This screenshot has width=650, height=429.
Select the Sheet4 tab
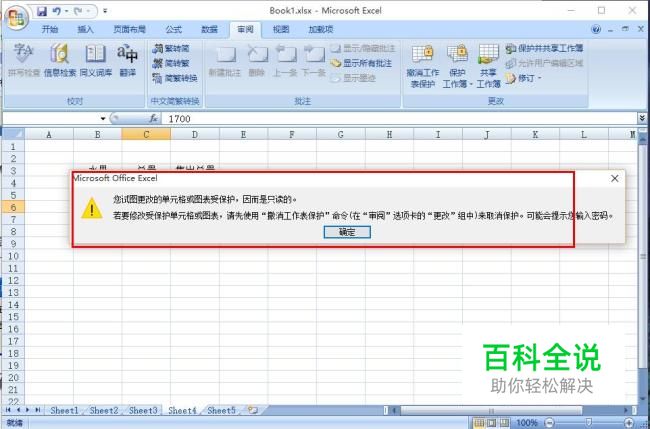click(x=182, y=410)
